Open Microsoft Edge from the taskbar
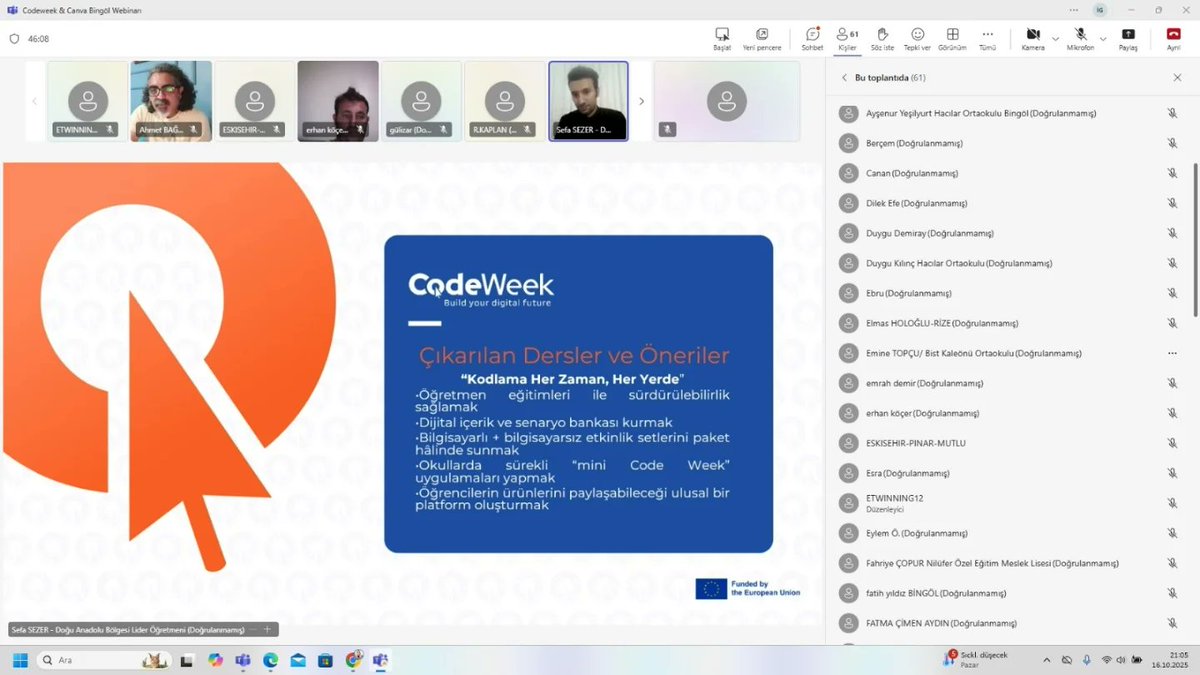This screenshot has height=675, width=1200. tap(270, 660)
